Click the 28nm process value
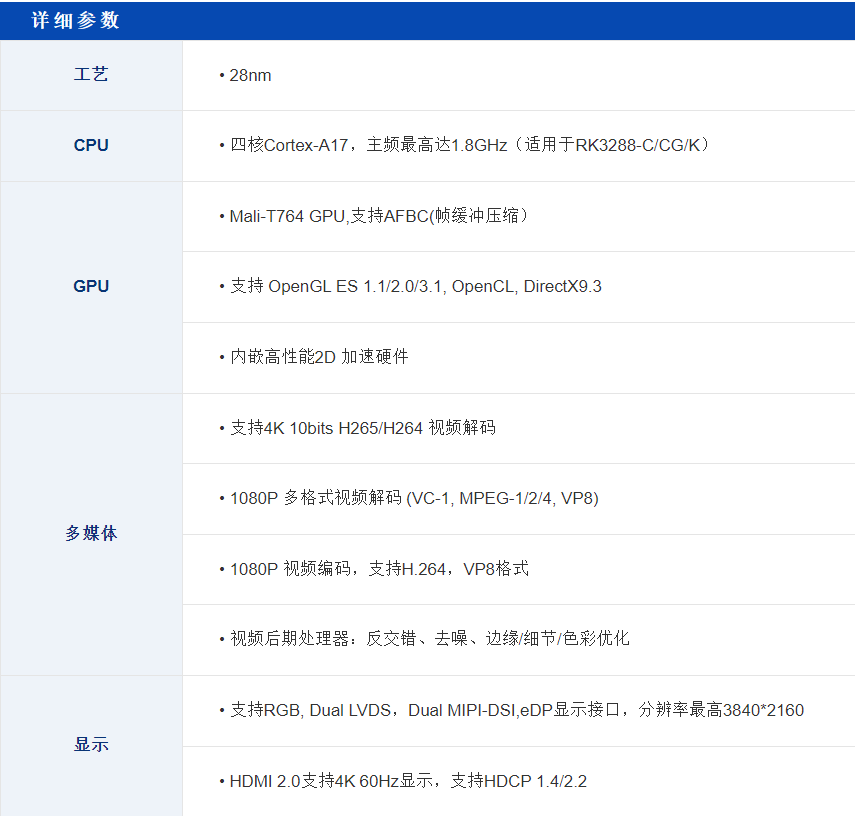Viewport: 855px width, 816px height. (x=250, y=75)
